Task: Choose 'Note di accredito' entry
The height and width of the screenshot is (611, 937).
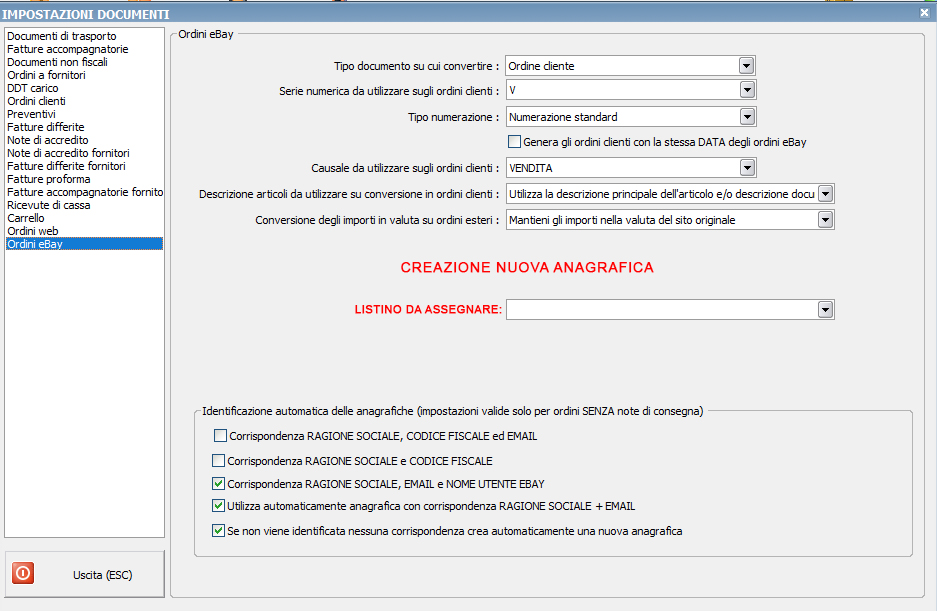Action: coord(84,140)
